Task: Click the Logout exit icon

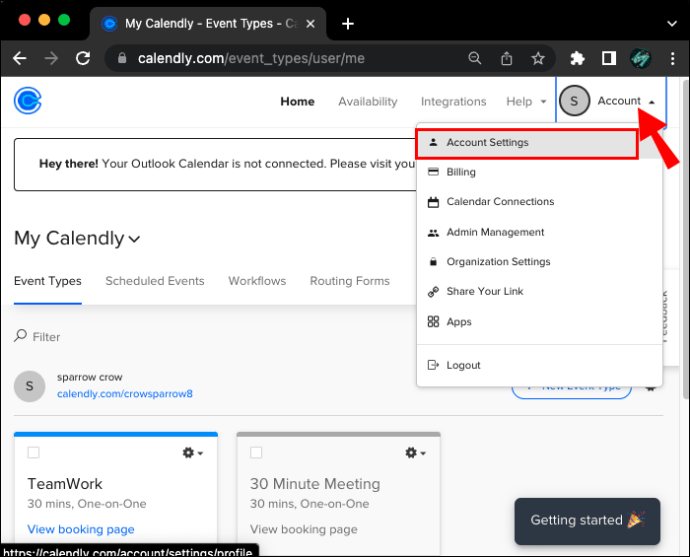Action: coord(433,365)
